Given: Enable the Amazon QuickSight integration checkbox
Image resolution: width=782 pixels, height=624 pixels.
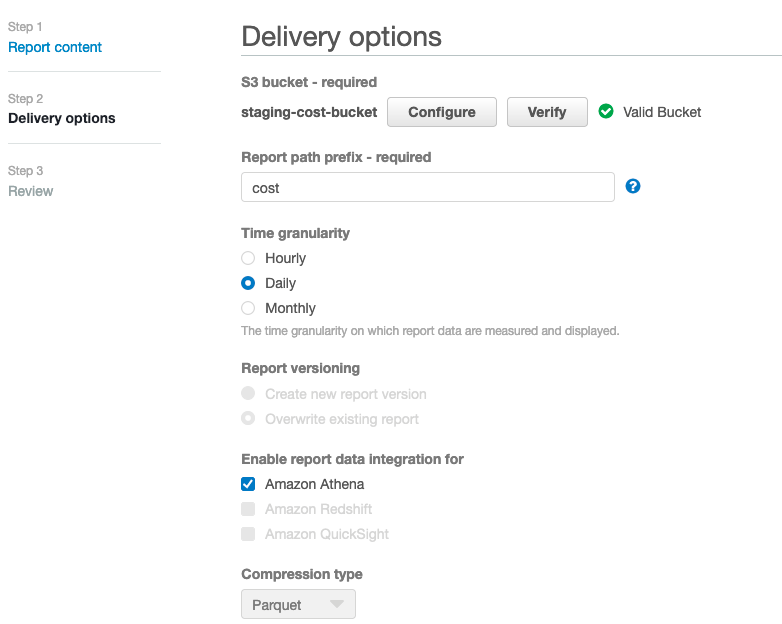Looking at the screenshot, I should coord(248,534).
